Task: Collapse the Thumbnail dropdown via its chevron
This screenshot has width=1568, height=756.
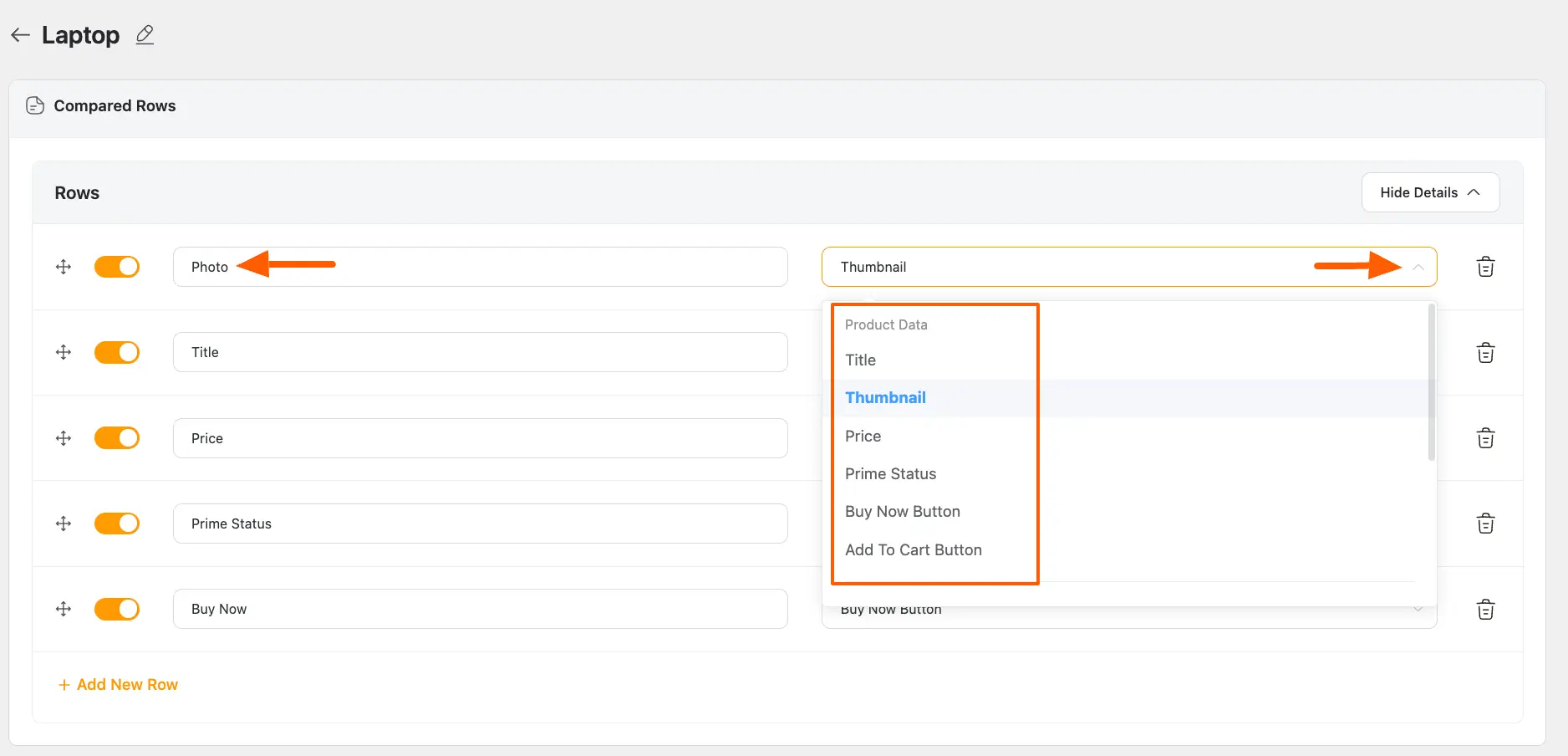Action: point(1418,267)
